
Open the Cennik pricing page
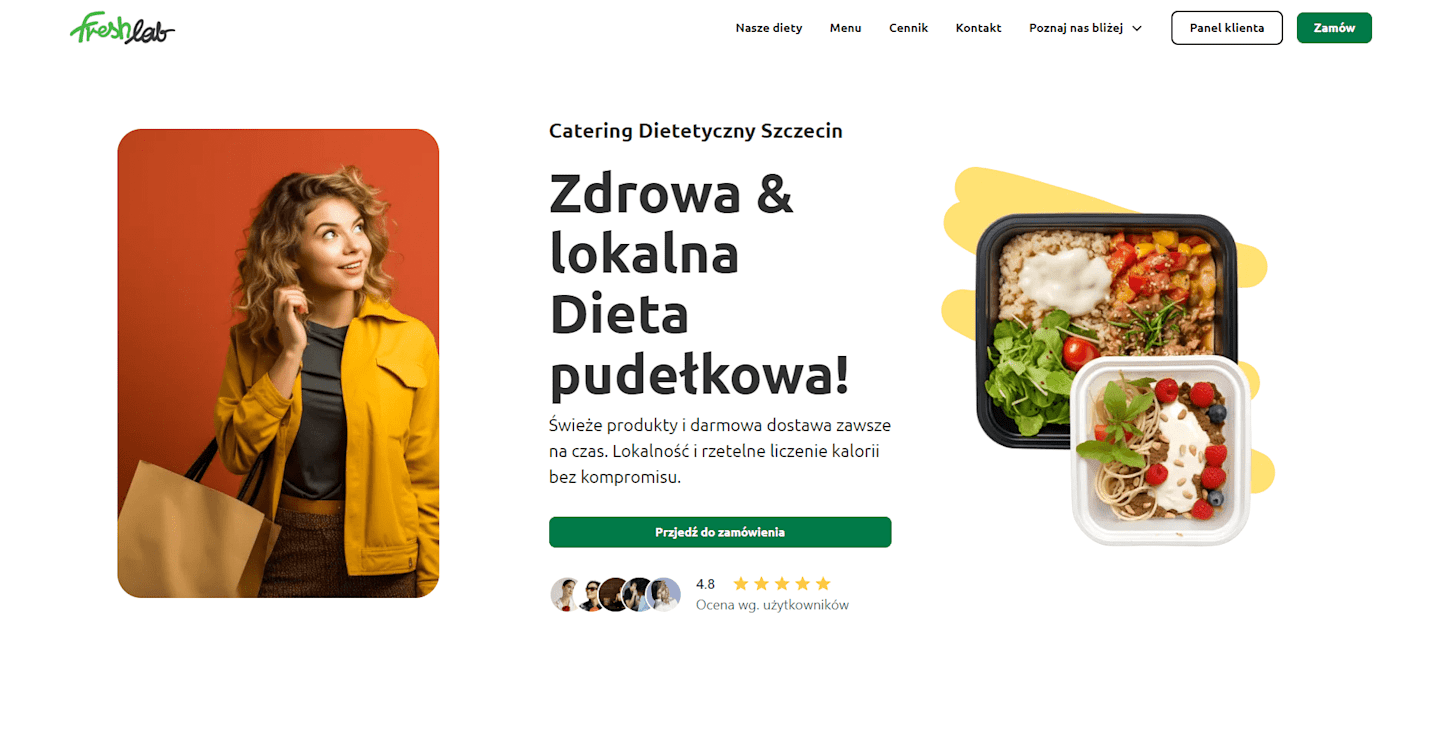pyautogui.click(x=908, y=28)
